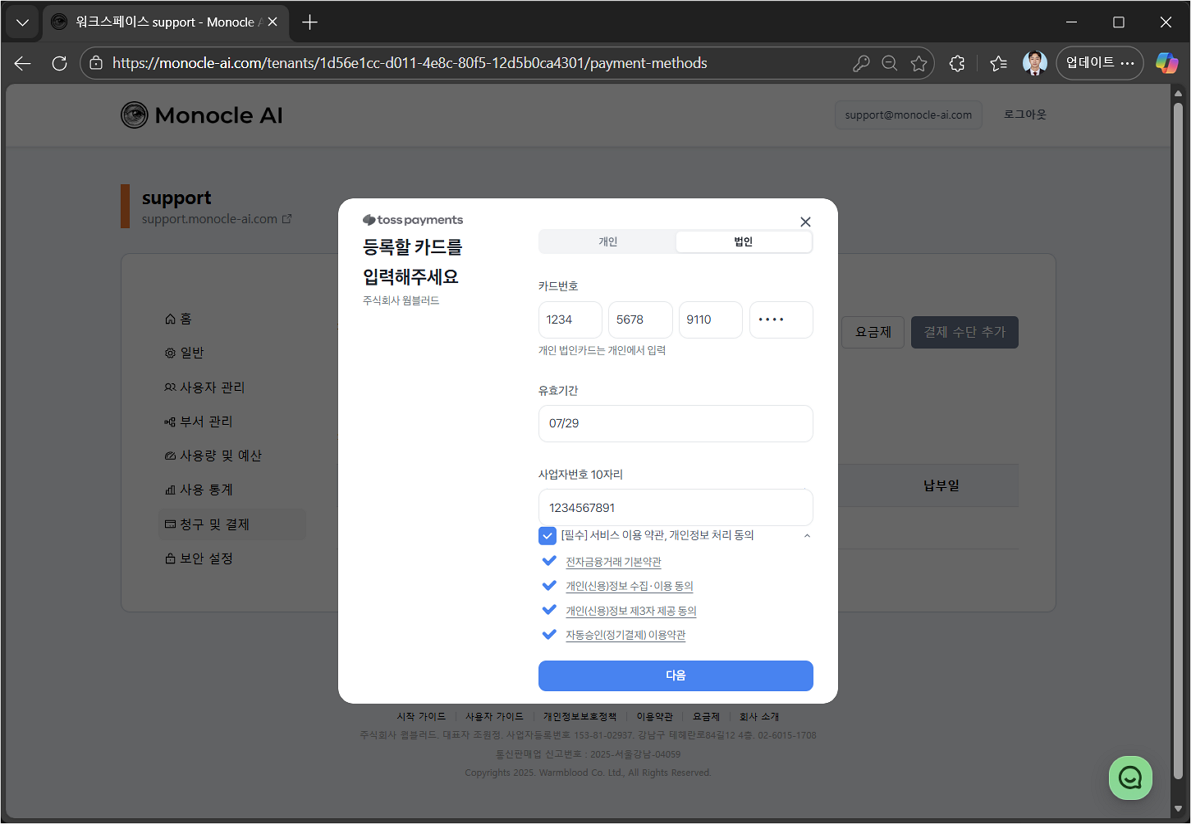This screenshot has height=824, width=1191.
Task: Open the 개인정보보호정책 footer link
Action: point(581,716)
